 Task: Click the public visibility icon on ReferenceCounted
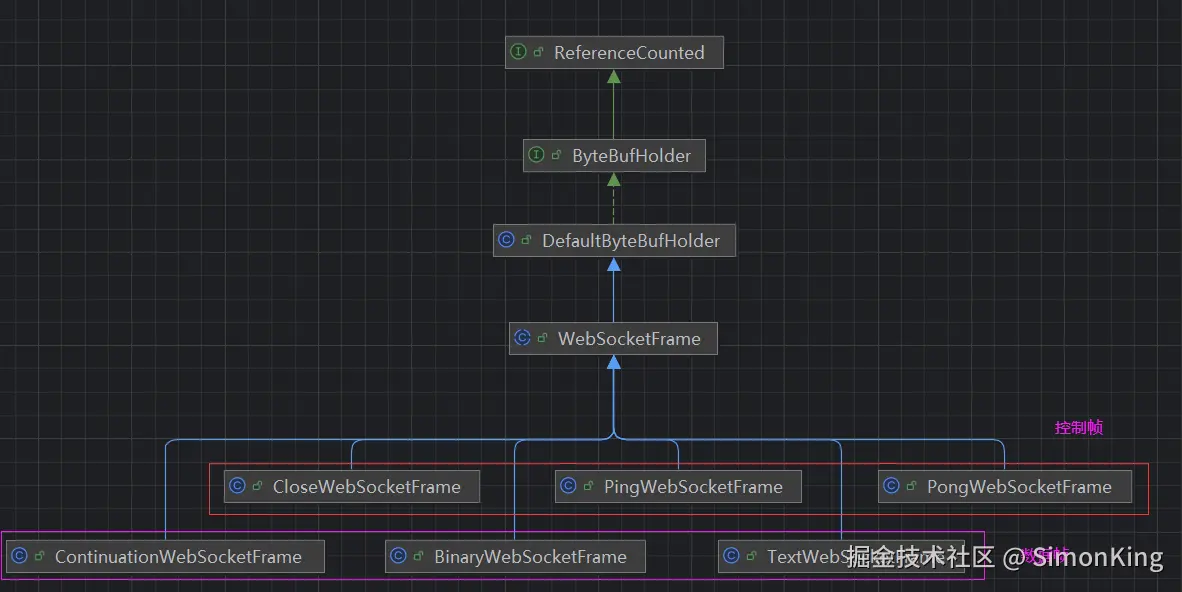coord(538,52)
